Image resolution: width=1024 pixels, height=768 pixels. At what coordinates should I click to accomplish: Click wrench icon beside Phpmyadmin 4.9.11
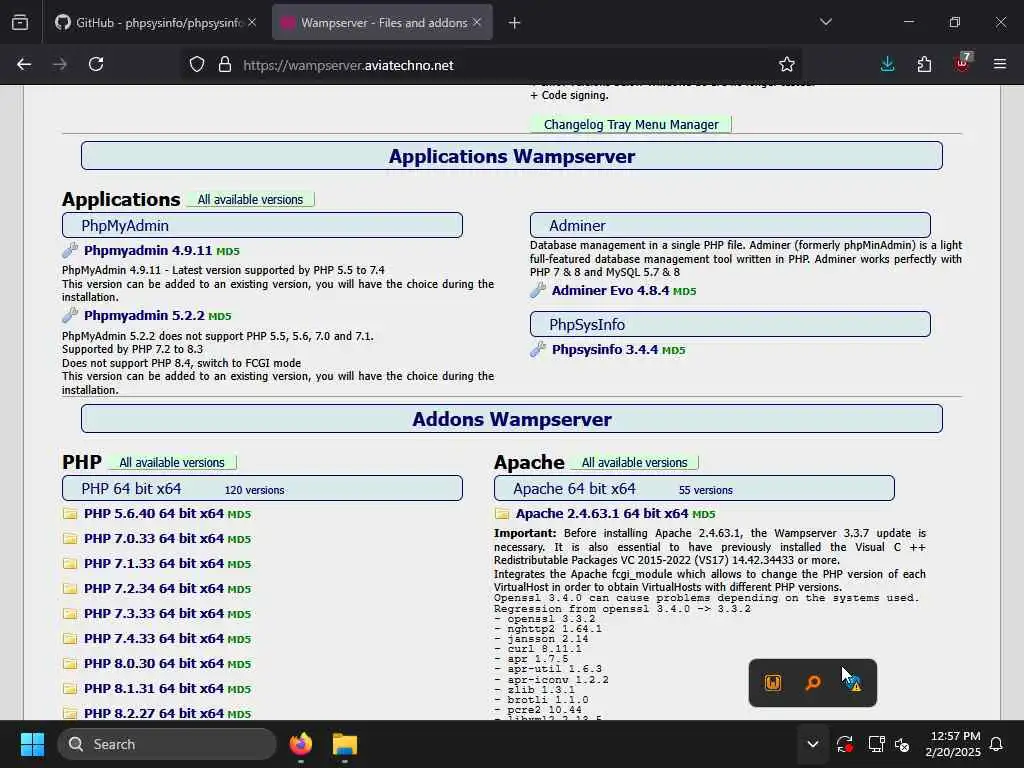pyautogui.click(x=70, y=249)
